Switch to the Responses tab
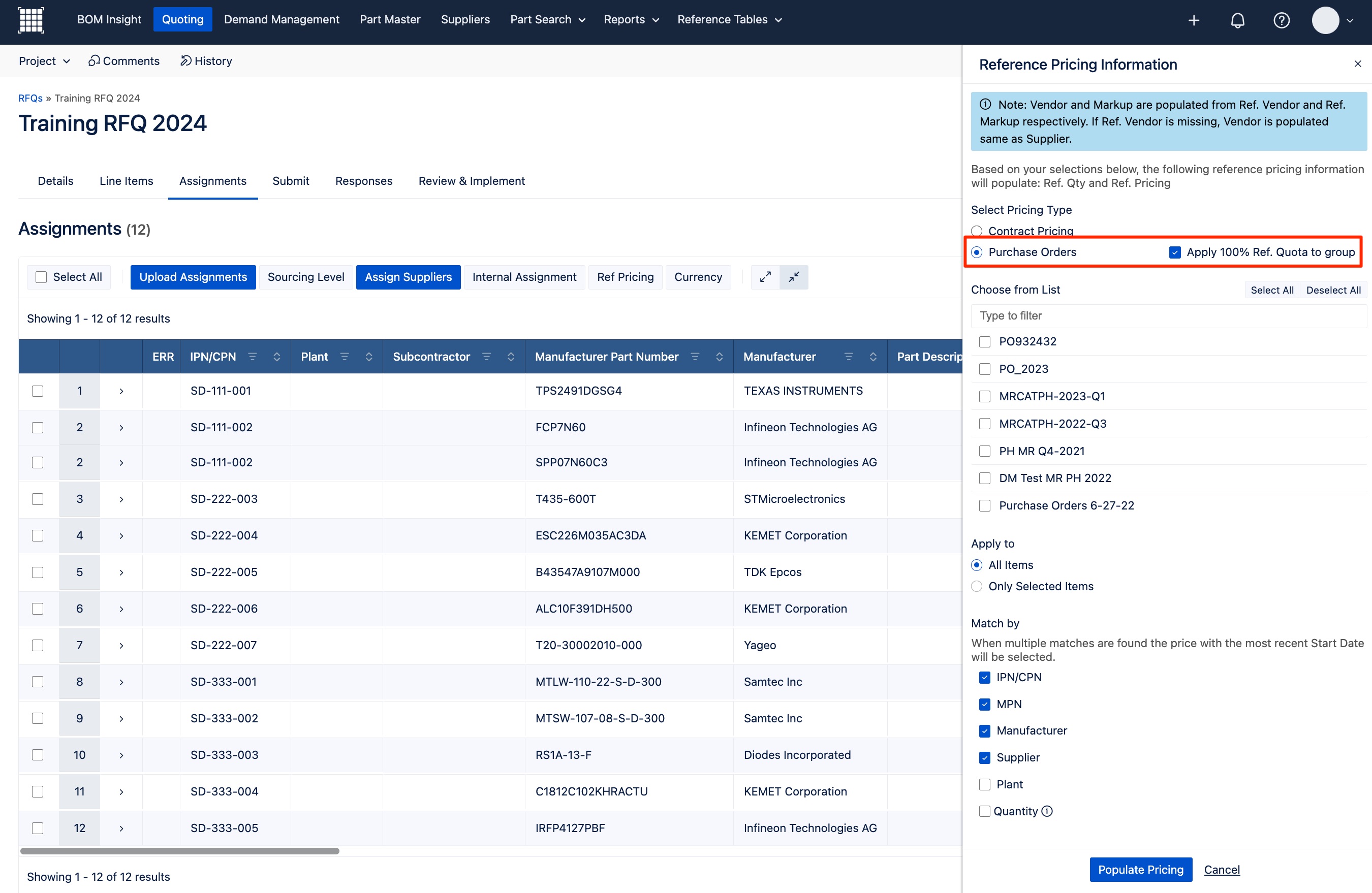Image resolution: width=1372 pixels, height=893 pixels. coord(364,181)
